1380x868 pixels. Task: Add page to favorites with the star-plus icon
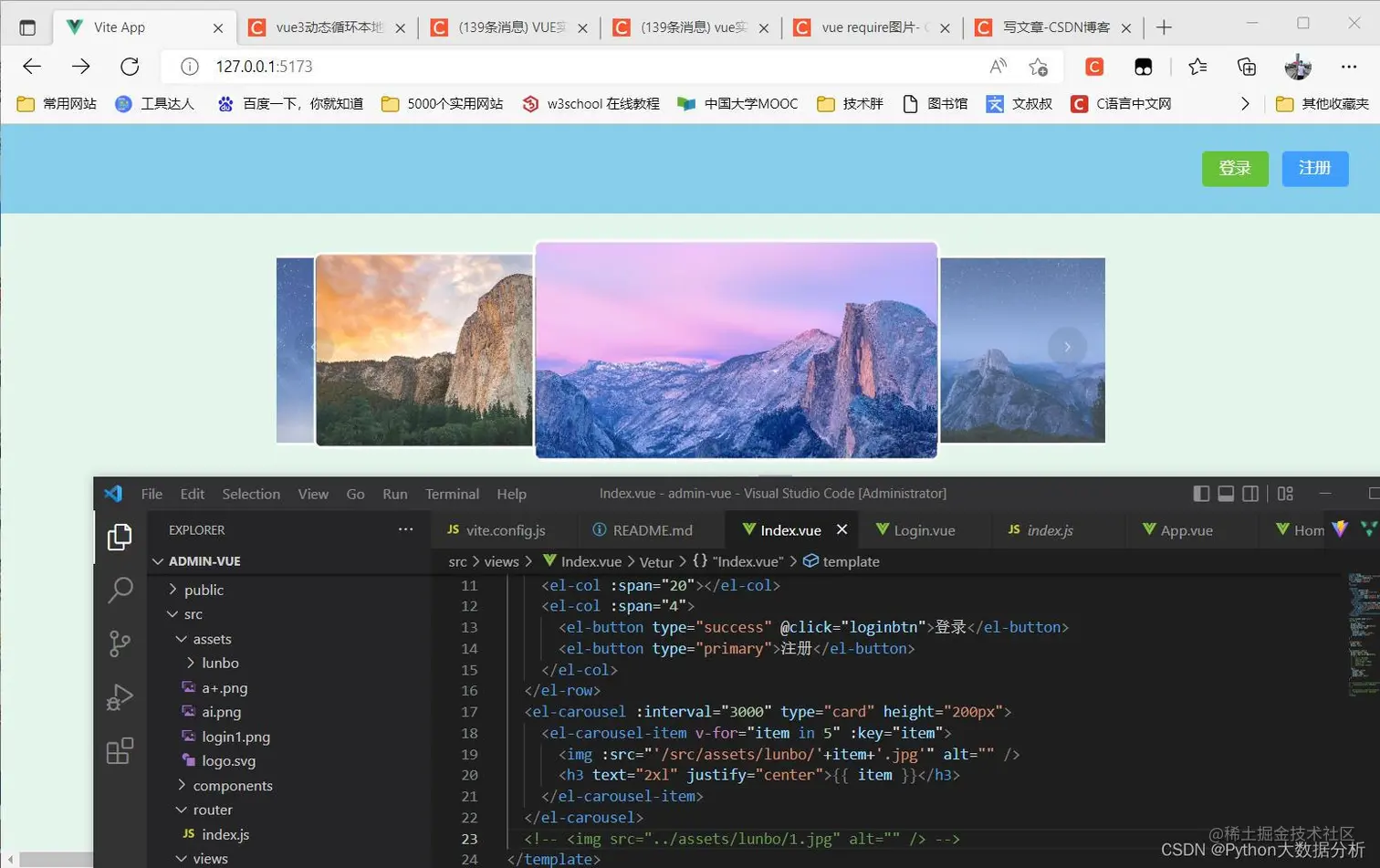tap(1038, 66)
